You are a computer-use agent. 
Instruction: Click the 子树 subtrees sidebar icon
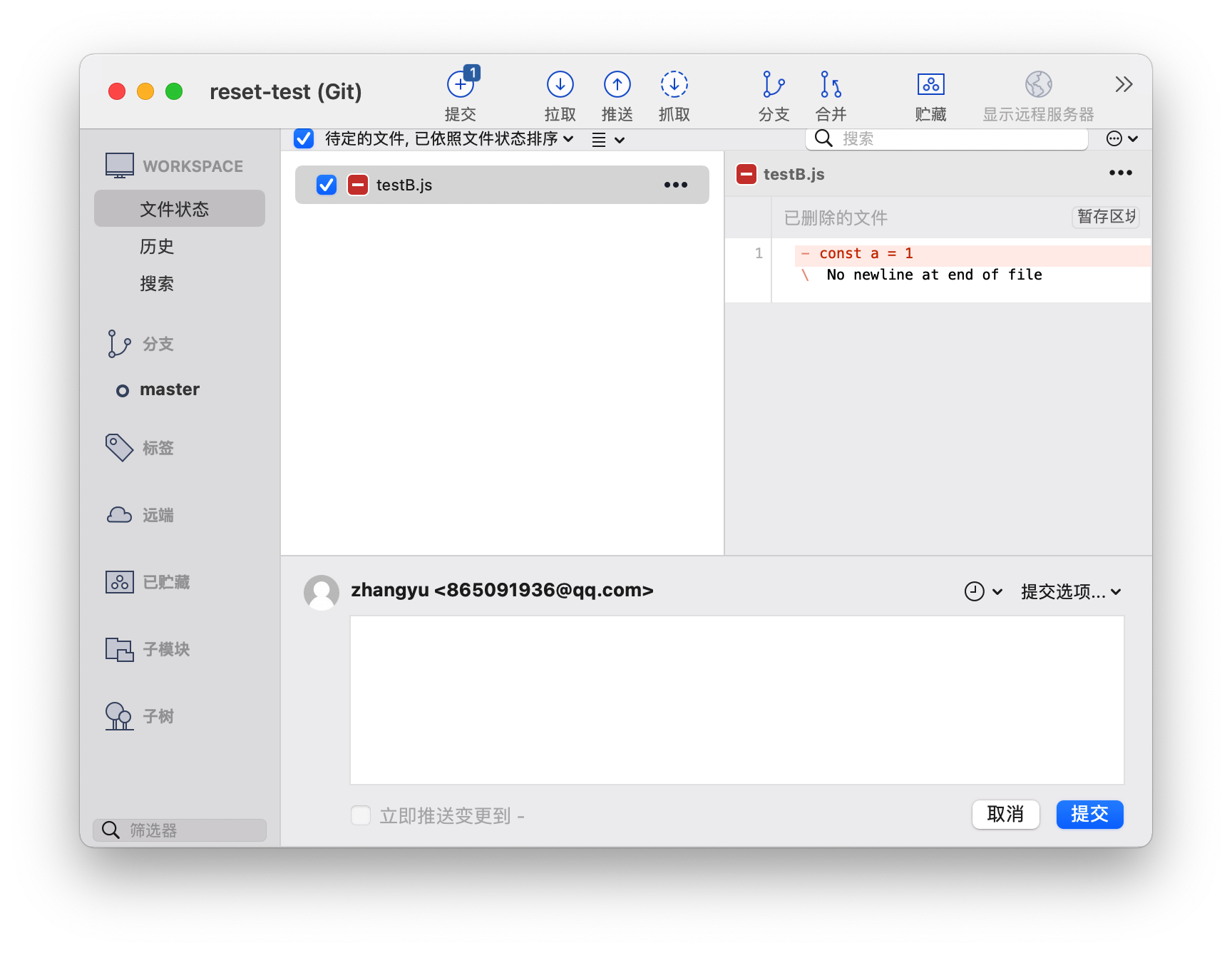click(119, 716)
